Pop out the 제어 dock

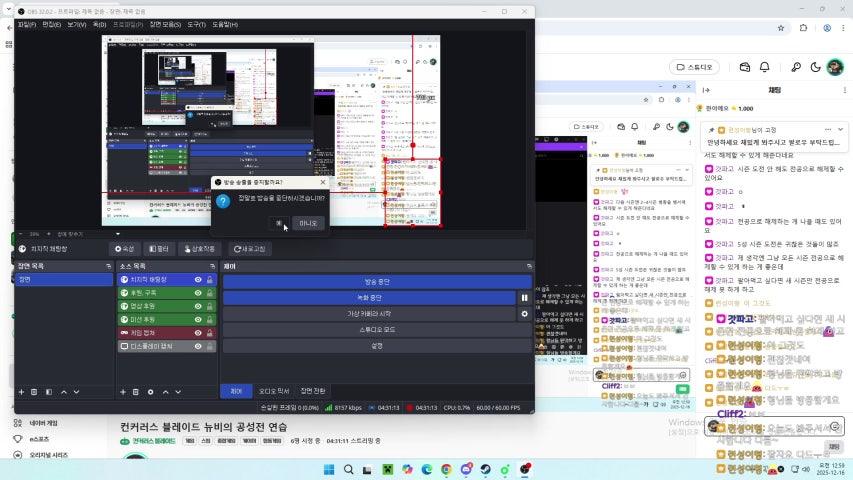pyautogui.click(x=529, y=266)
